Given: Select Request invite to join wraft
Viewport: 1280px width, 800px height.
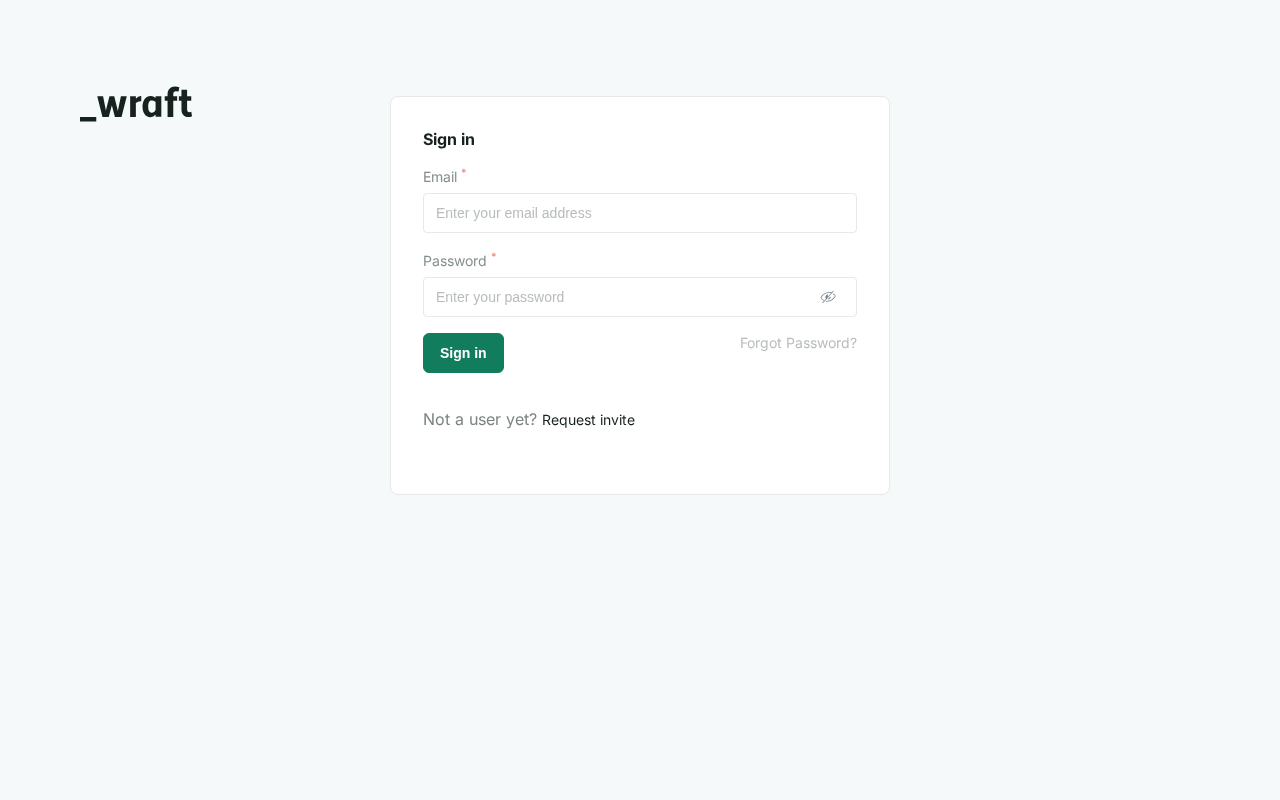Looking at the screenshot, I should pyautogui.click(x=588, y=420).
